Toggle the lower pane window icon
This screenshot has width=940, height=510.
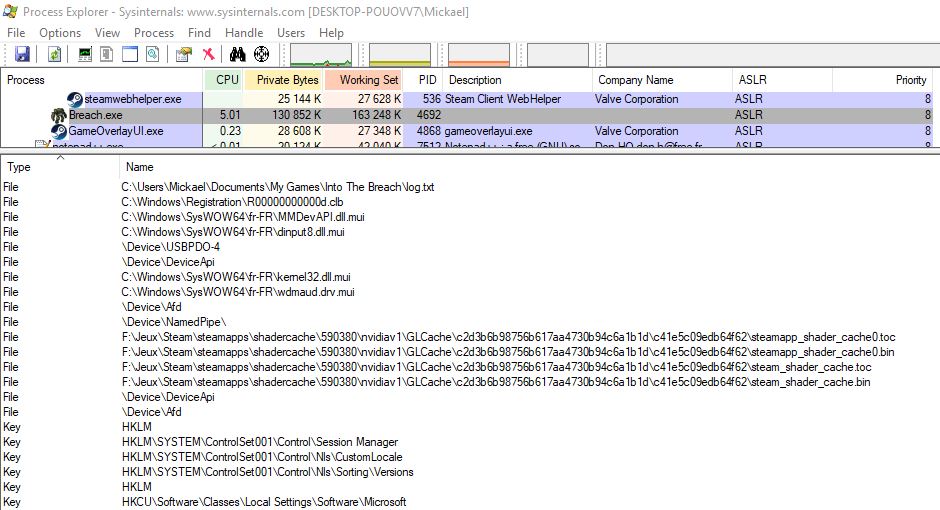click(129, 55)
